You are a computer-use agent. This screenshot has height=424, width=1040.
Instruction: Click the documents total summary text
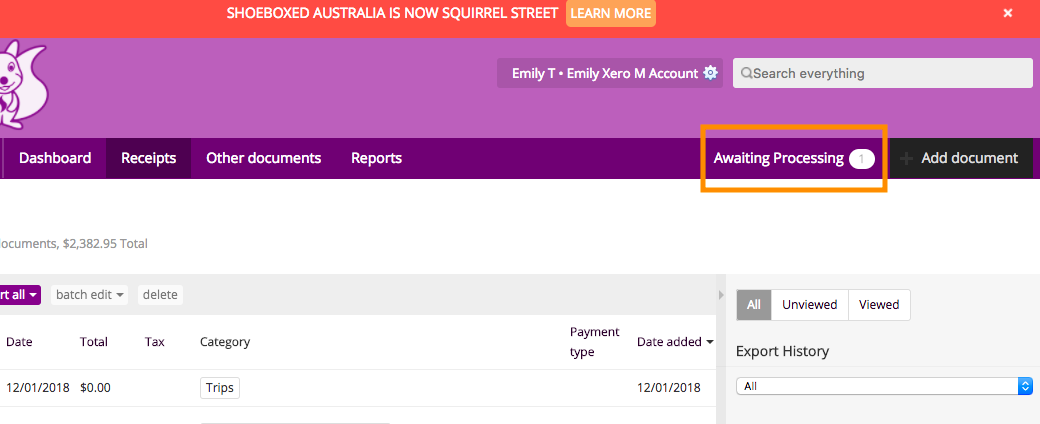coord(74,244)
